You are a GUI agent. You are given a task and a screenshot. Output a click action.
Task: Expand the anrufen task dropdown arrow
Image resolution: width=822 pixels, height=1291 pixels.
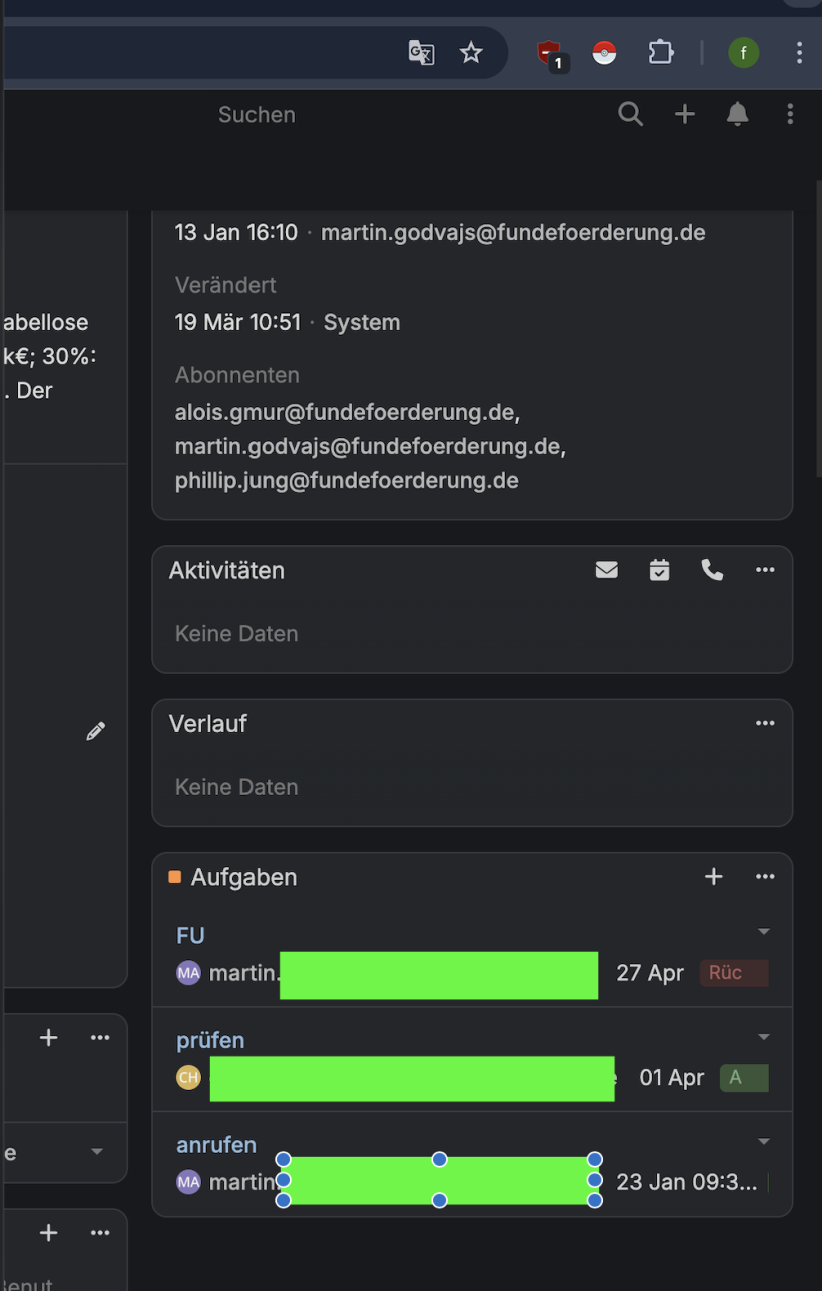764,1142
